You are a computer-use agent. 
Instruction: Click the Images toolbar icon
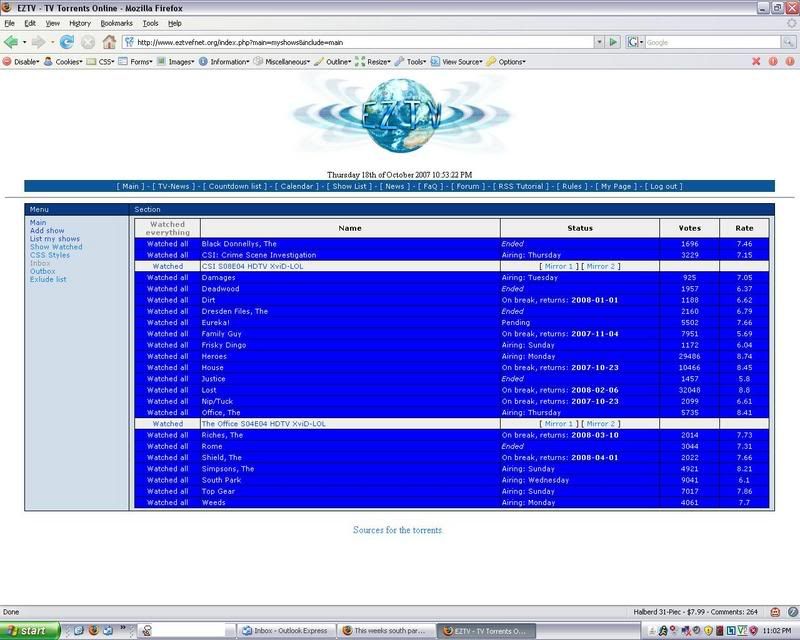(161, 62)
